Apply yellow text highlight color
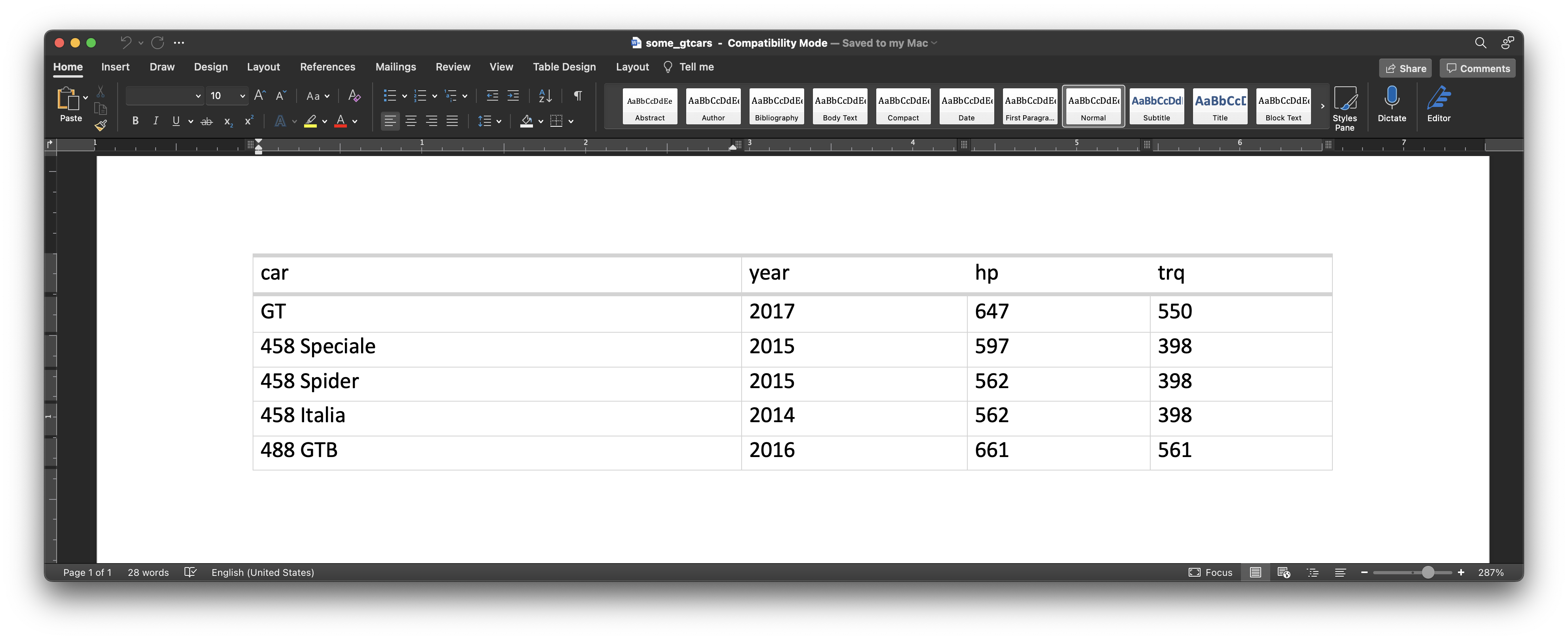Viewport: 1568px width, 640px height. (311, 121)
